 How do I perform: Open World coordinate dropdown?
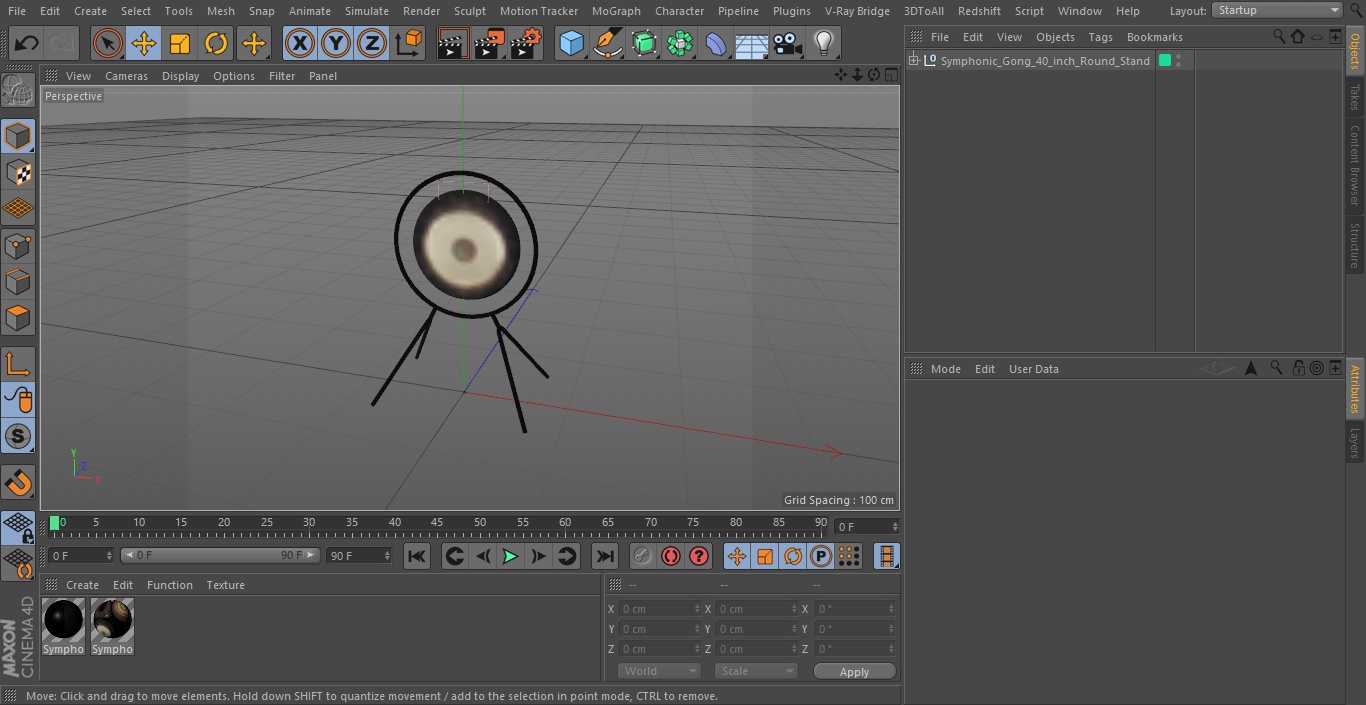[659, 671]
